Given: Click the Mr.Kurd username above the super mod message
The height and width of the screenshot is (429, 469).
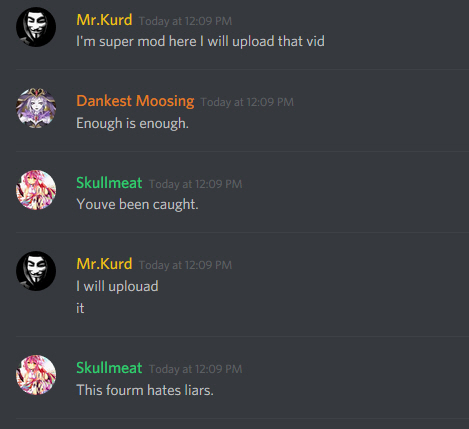Looking at the screenshot, I should click(x=104, y=20).
